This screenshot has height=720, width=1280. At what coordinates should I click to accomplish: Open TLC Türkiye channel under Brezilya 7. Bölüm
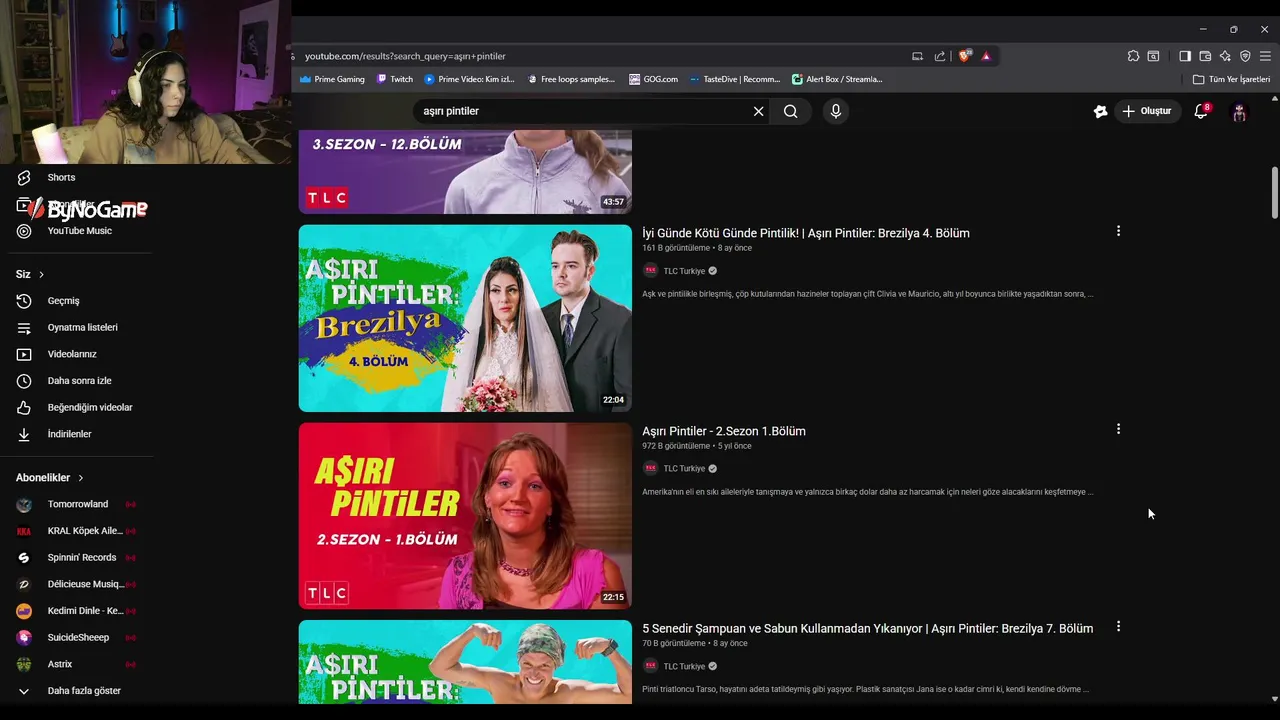point(684,666)
